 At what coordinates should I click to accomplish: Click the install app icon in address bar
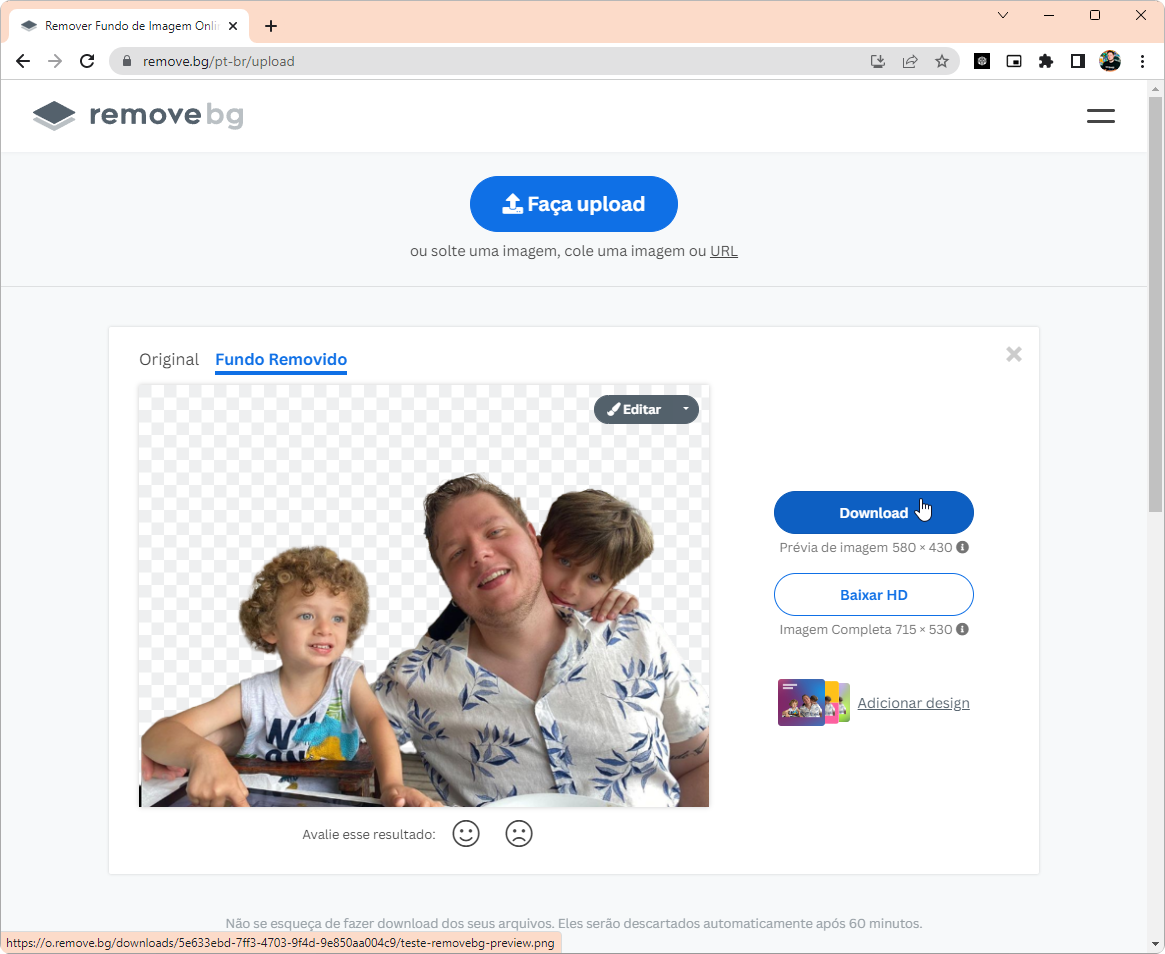click(877, 61)
